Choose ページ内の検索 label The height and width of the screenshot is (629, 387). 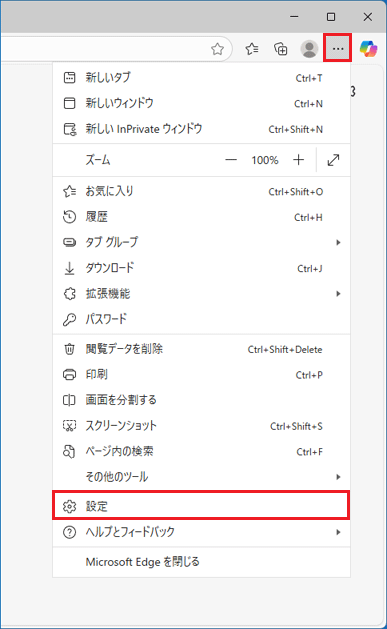[x=120, y=451]
